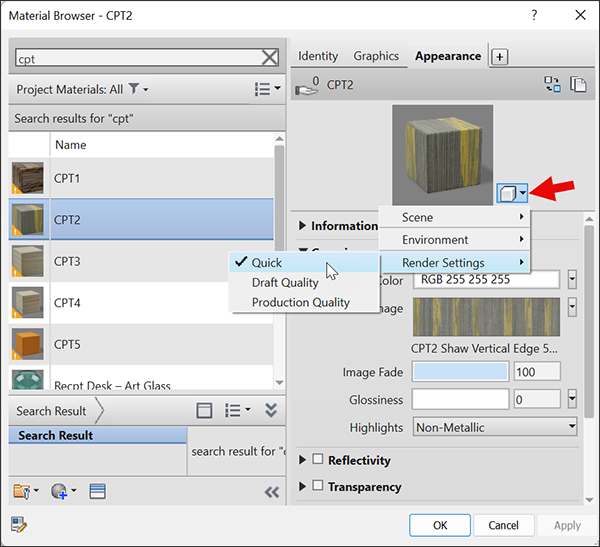Switch to the Graphics tab
Viewport: 600px width, 547px height.
(376, 56)
